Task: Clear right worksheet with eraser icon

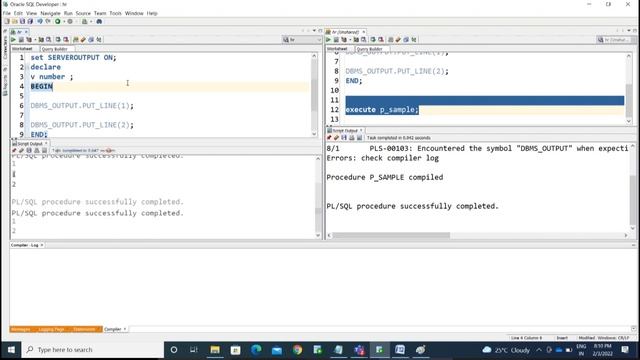Action: (x=398, y=40)
